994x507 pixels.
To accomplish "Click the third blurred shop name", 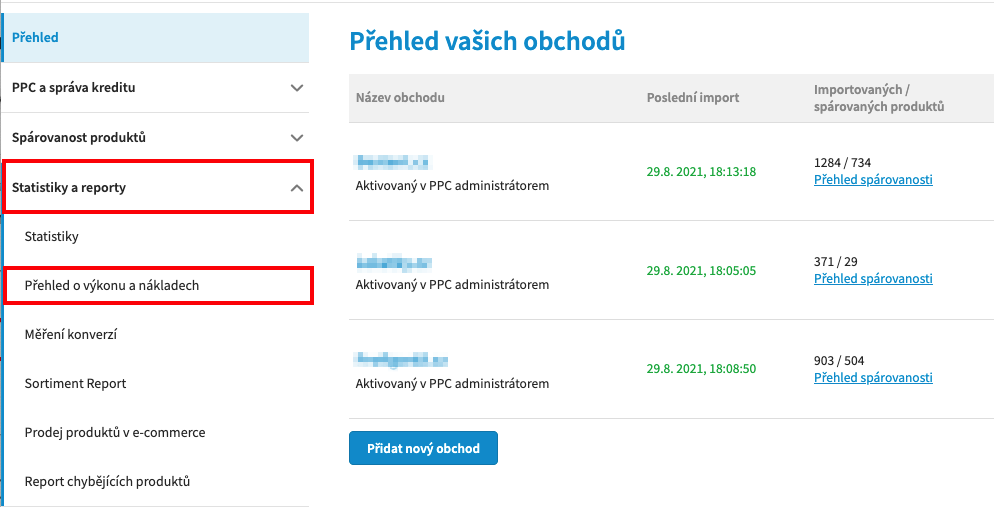I will pyautogui.click(x=401, y=360).
